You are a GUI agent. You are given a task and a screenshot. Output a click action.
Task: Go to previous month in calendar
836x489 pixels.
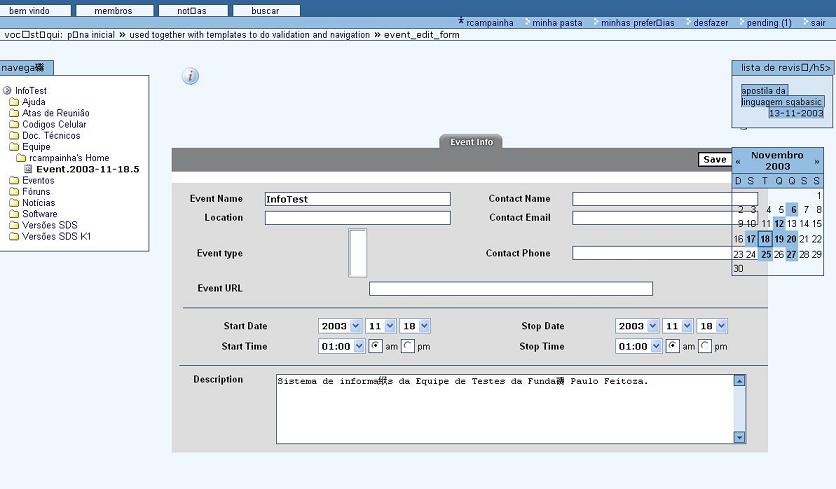(738, 161)
